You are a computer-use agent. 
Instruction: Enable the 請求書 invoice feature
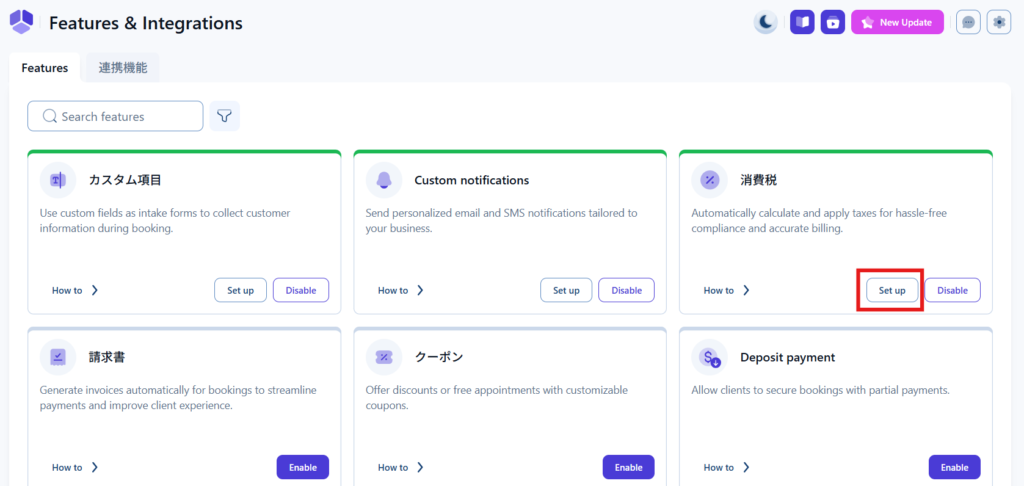(302, 467)
